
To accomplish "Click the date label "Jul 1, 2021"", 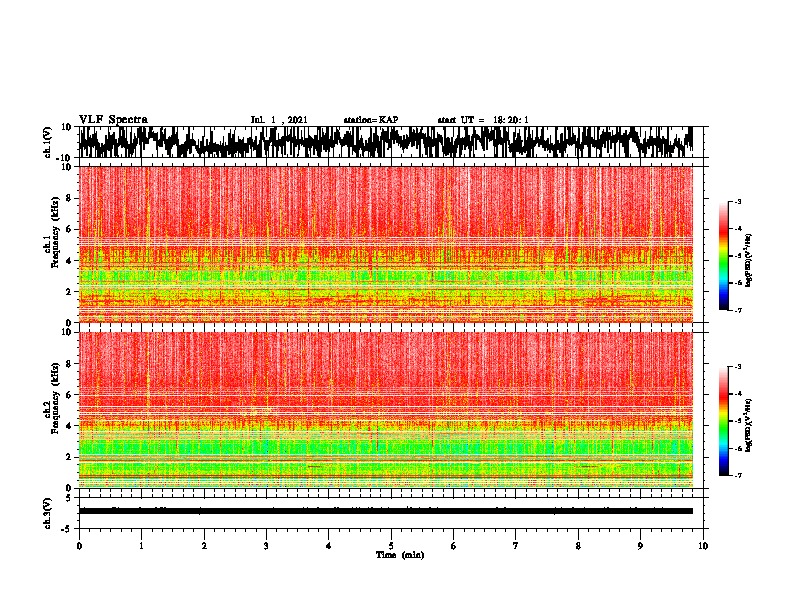I will pos(279,120).
